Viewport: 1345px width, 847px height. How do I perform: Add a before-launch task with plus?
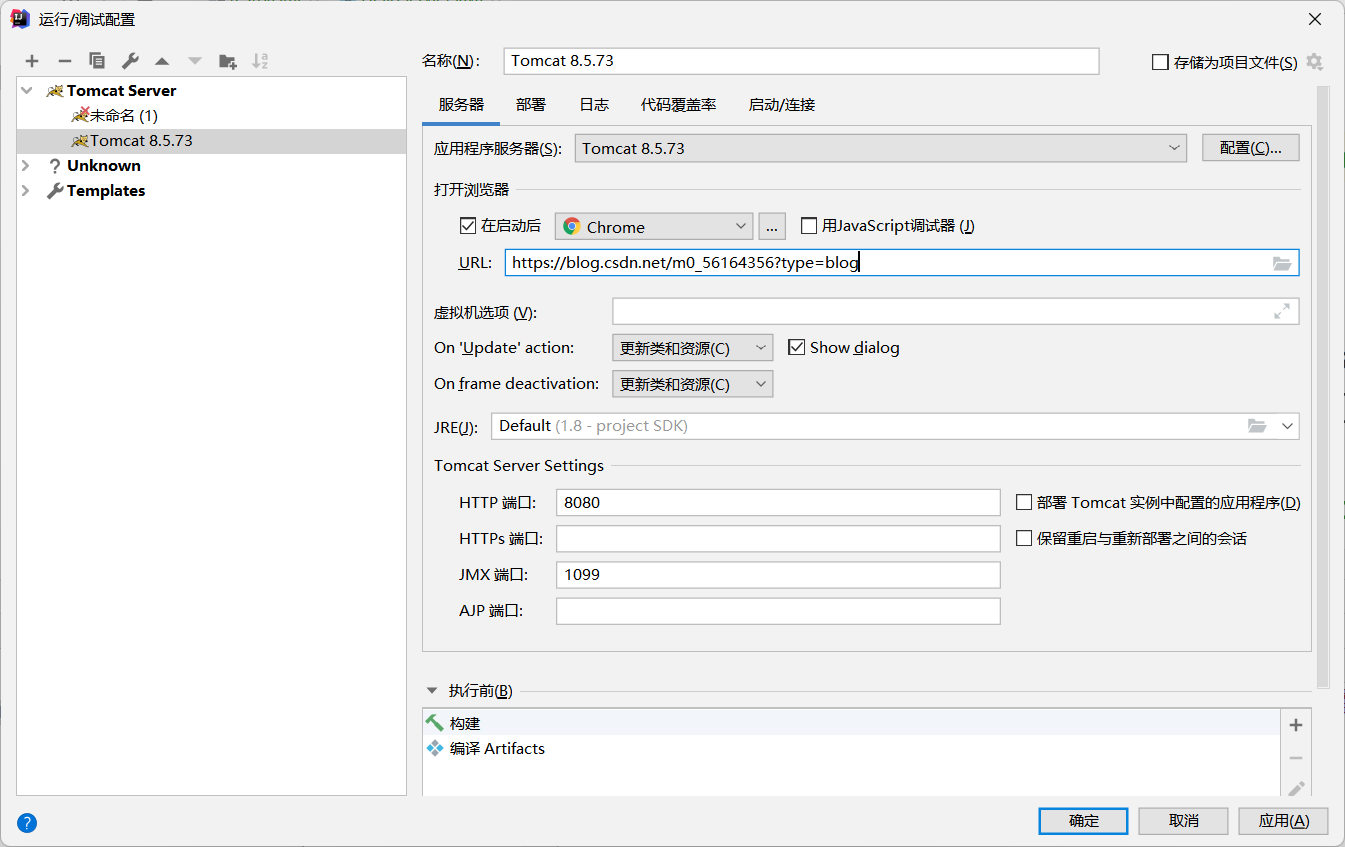coord(1296,725)
